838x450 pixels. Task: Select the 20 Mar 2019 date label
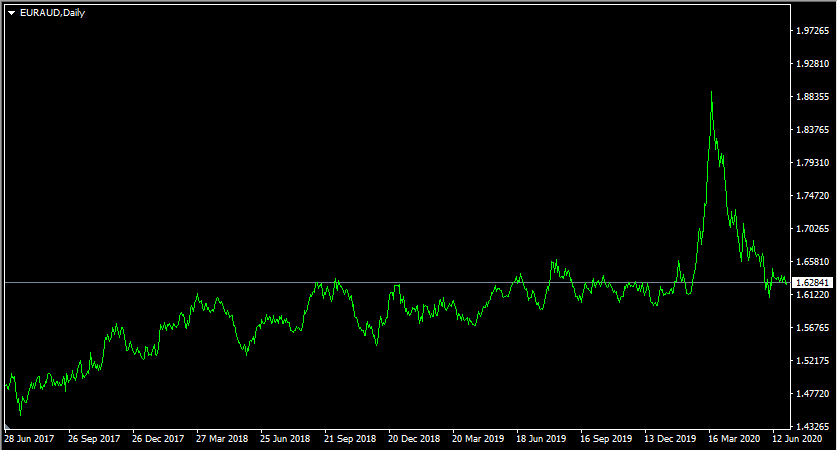(478, 439)
